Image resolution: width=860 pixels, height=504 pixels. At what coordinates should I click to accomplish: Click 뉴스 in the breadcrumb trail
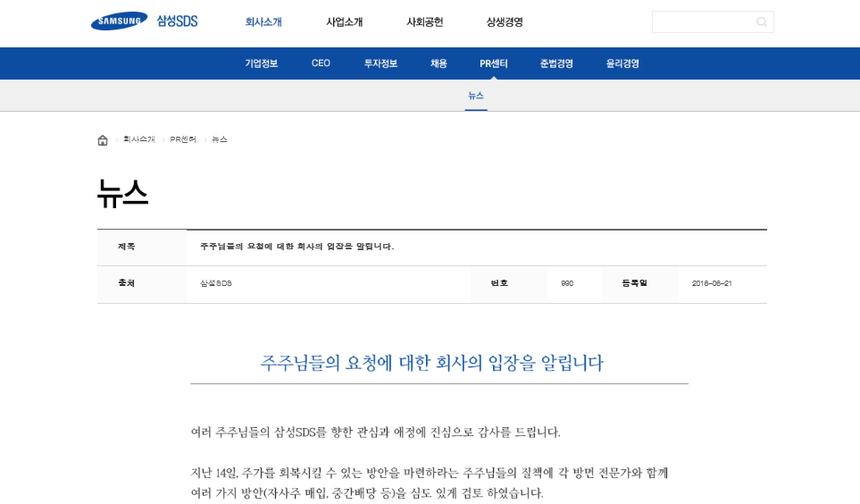[220, 140]
